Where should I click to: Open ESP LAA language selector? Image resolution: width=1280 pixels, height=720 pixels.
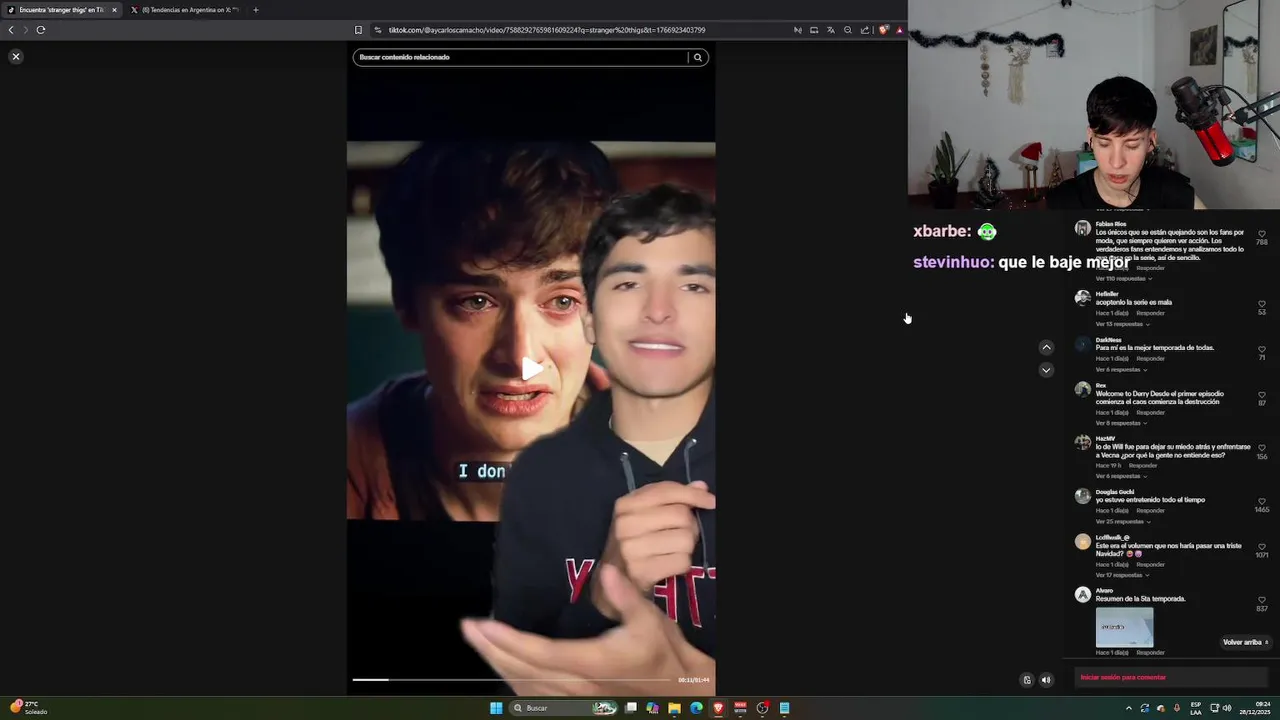point(1196,708)
